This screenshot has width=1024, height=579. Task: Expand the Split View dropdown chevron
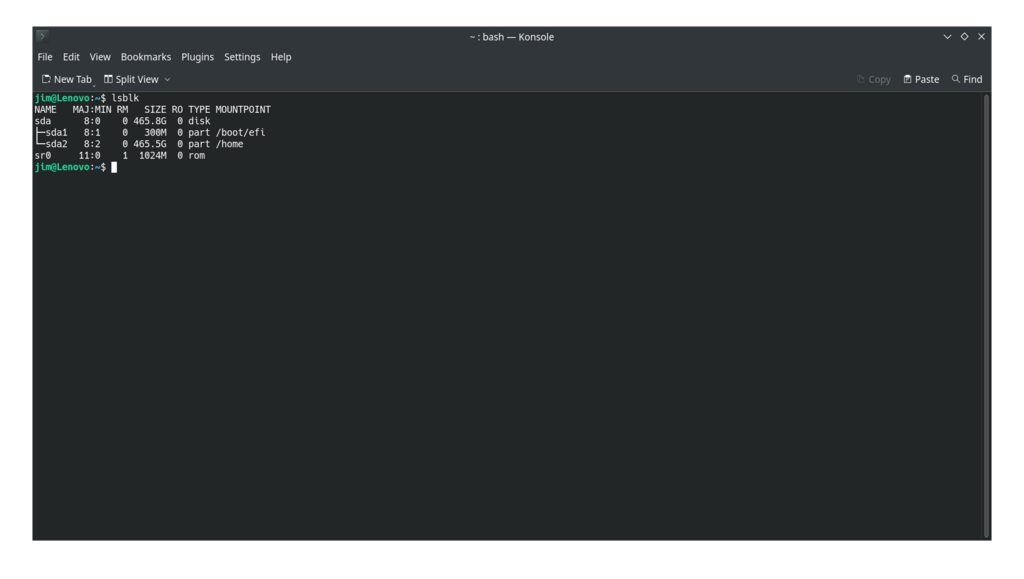tap(167, 79)
